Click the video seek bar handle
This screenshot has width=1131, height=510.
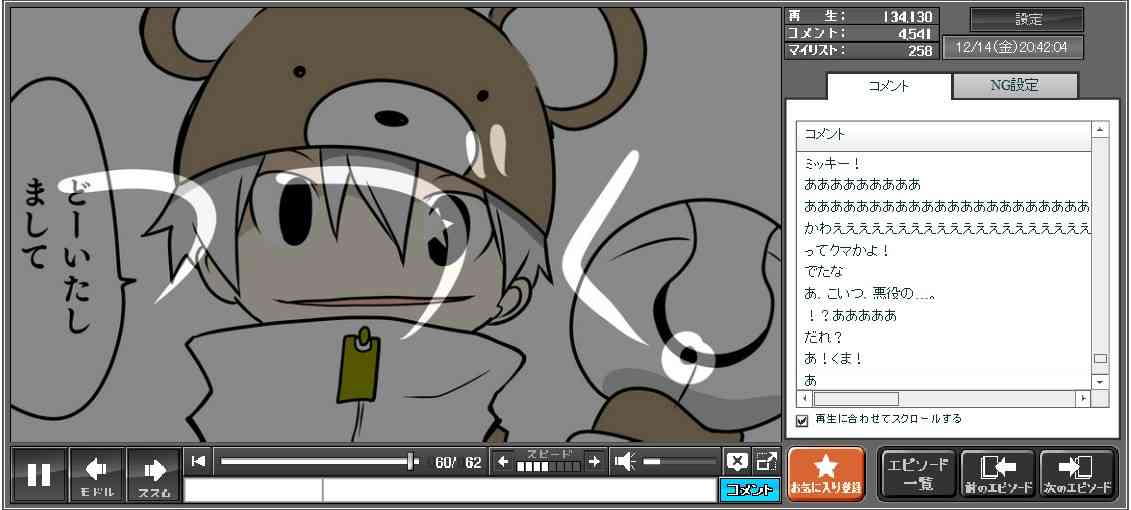click(411, 461)
